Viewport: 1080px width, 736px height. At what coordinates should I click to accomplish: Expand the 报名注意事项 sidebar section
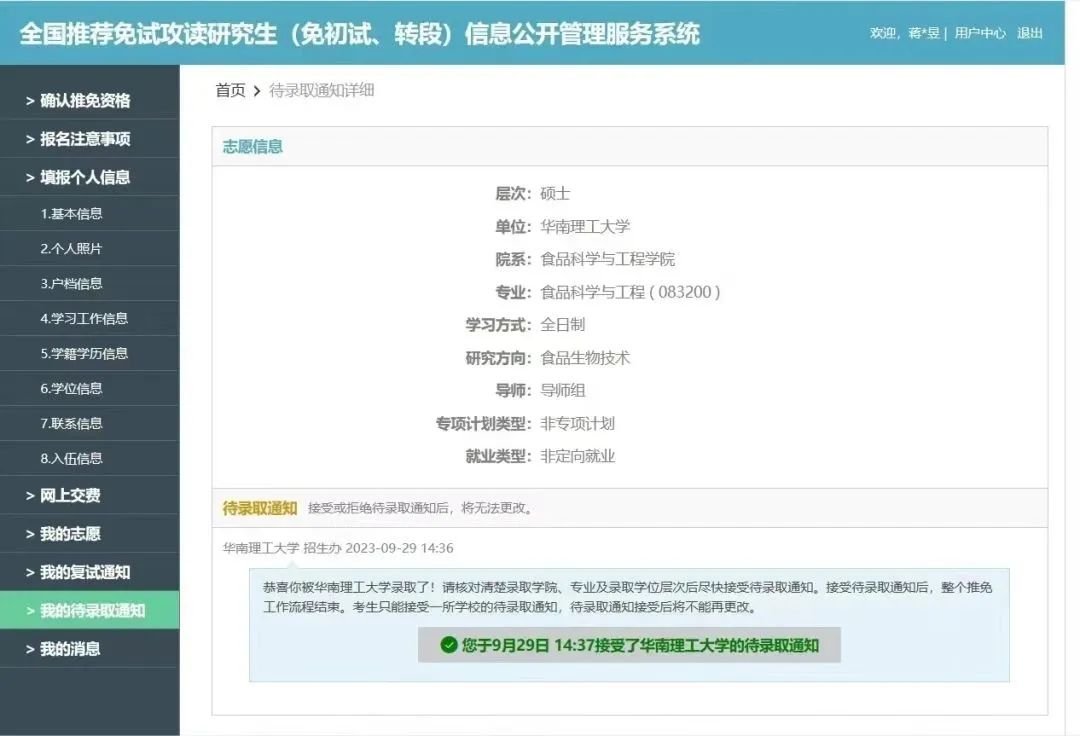tap(85, 139)
